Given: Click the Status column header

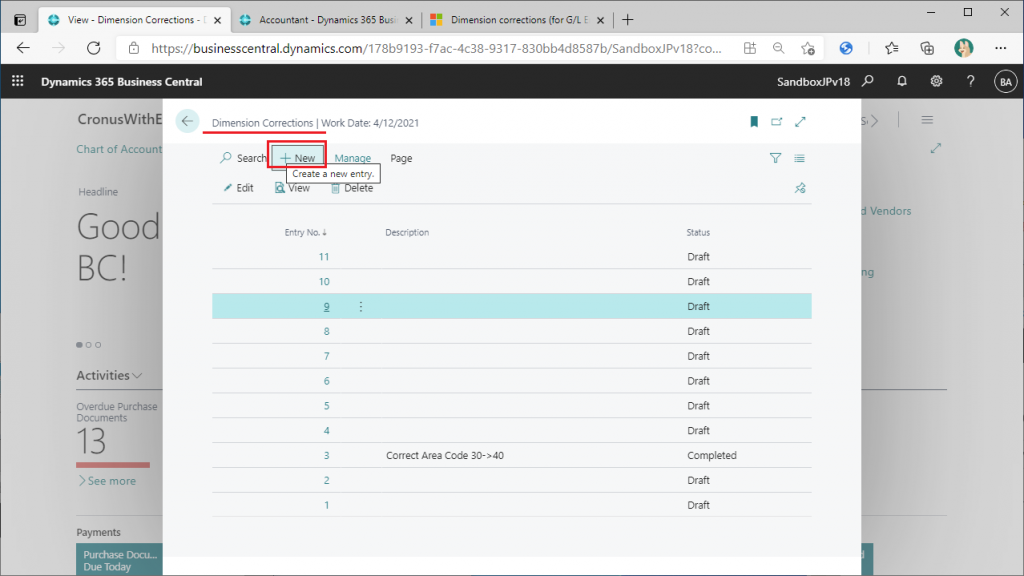Looking at the screenshot, I should pyautogui.click(x=698, y=232).
